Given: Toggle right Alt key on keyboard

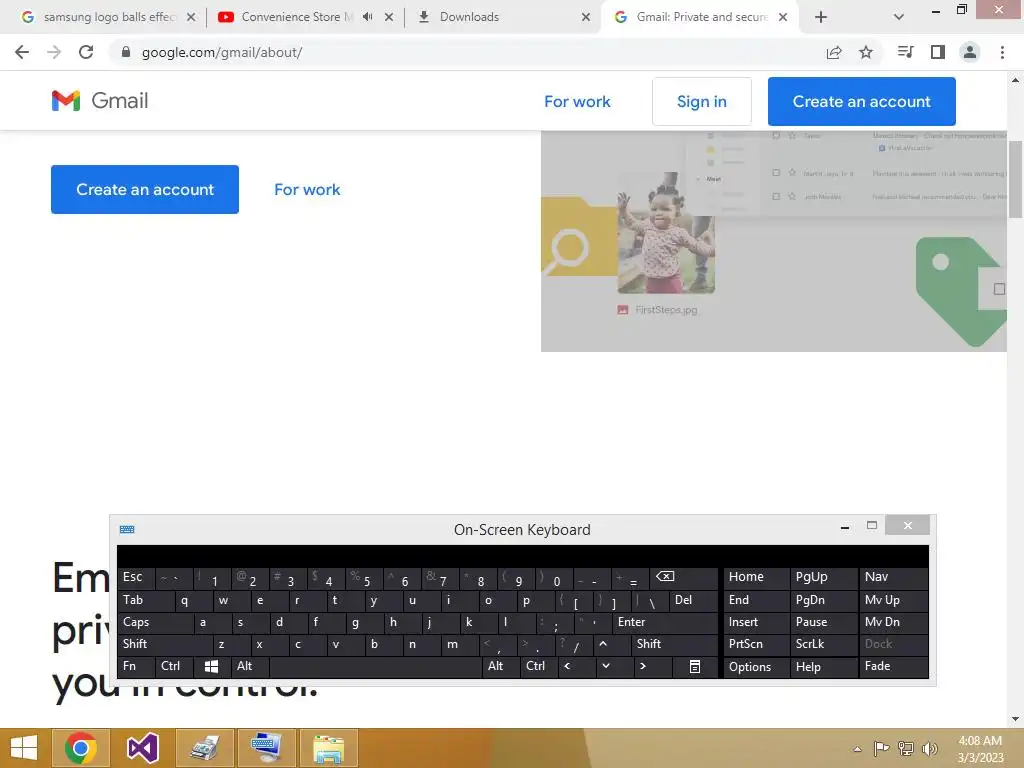Looking at the screenshot, I should pyautogui.click(x=500, y=667).
